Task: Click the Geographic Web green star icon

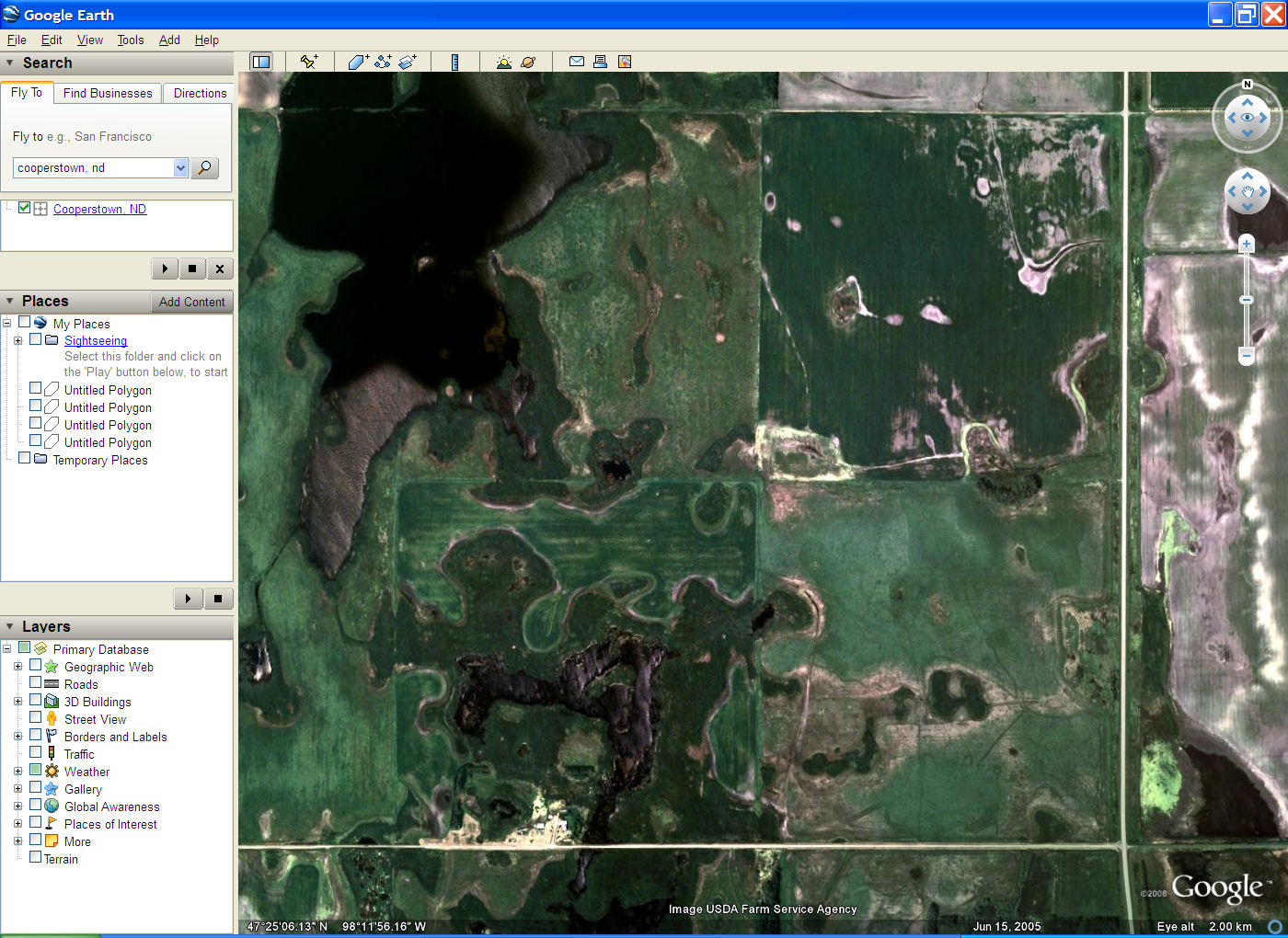Action: [52, 666]
